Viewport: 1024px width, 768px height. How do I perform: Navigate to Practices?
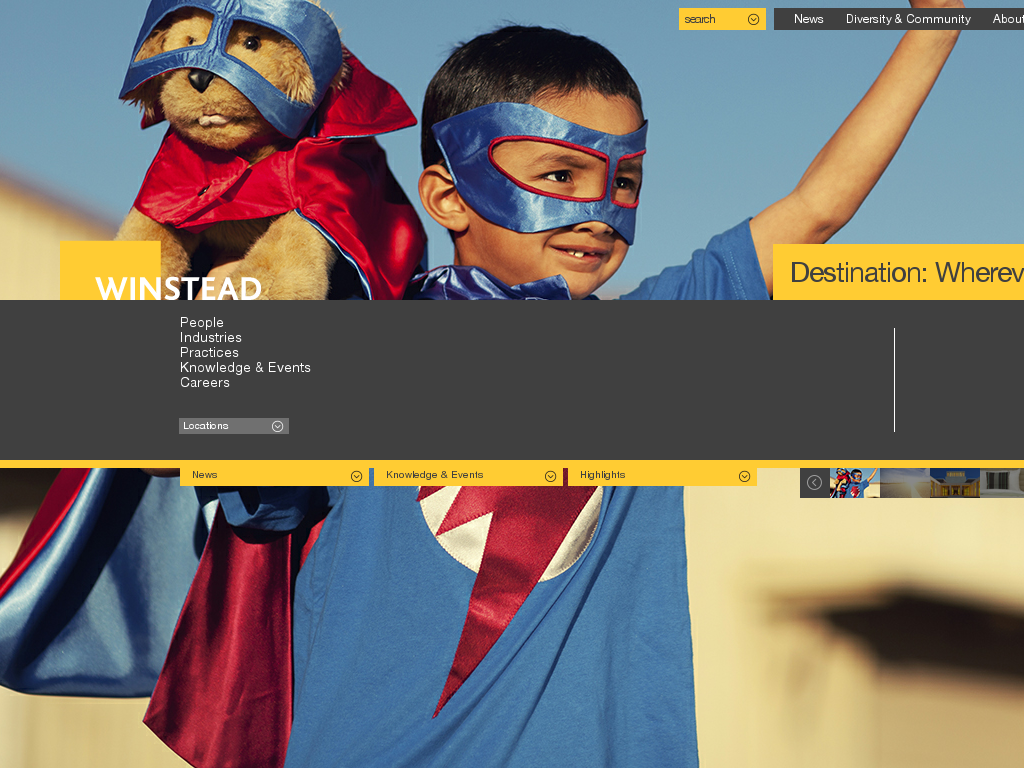pyautogui.click(x=209, y=352)
